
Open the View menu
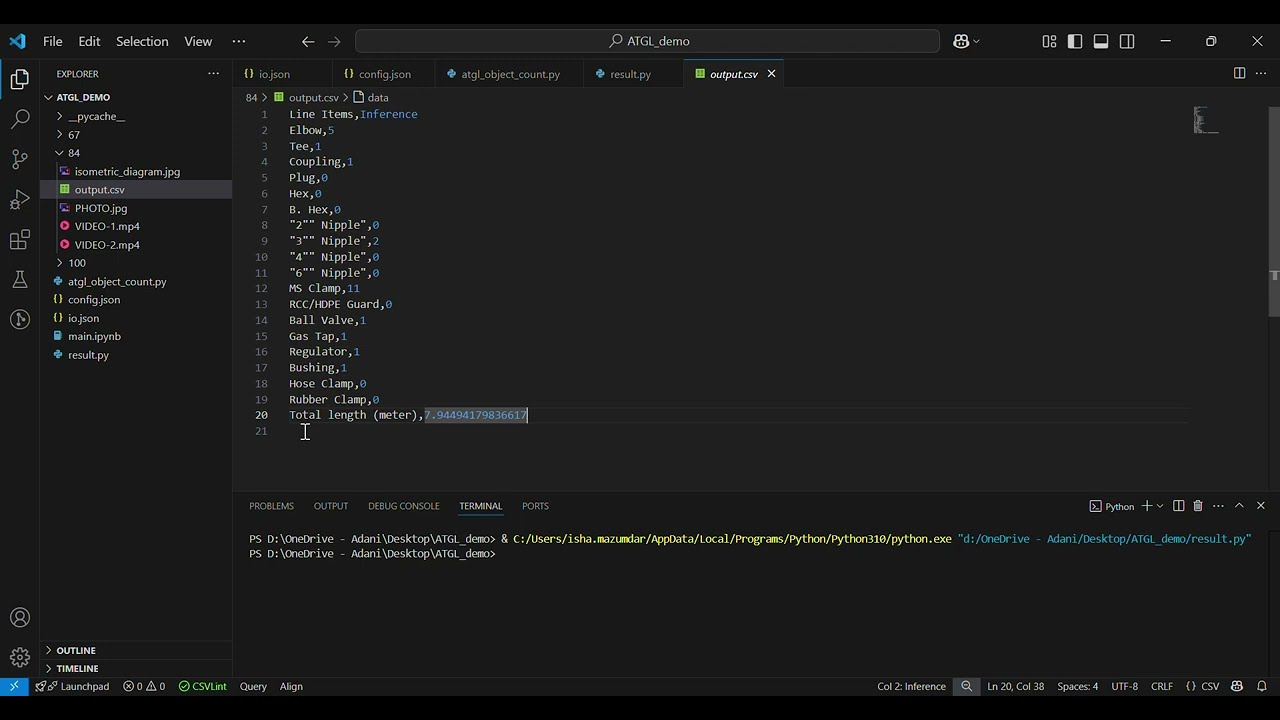pos(198,41)
